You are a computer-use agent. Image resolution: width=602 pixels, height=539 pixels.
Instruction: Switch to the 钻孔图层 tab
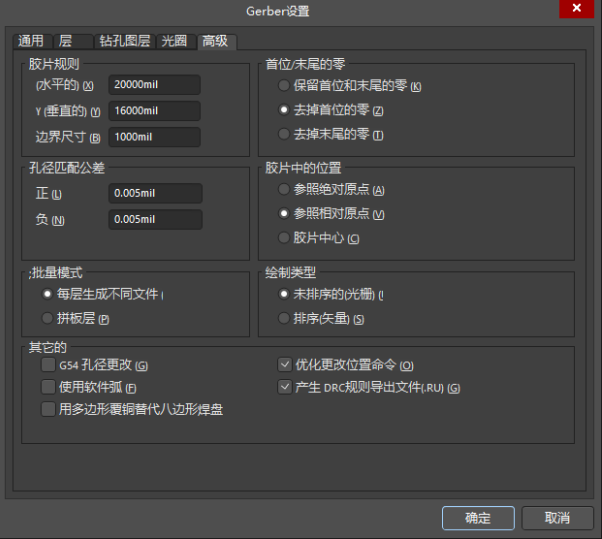(x=124, y=41)
